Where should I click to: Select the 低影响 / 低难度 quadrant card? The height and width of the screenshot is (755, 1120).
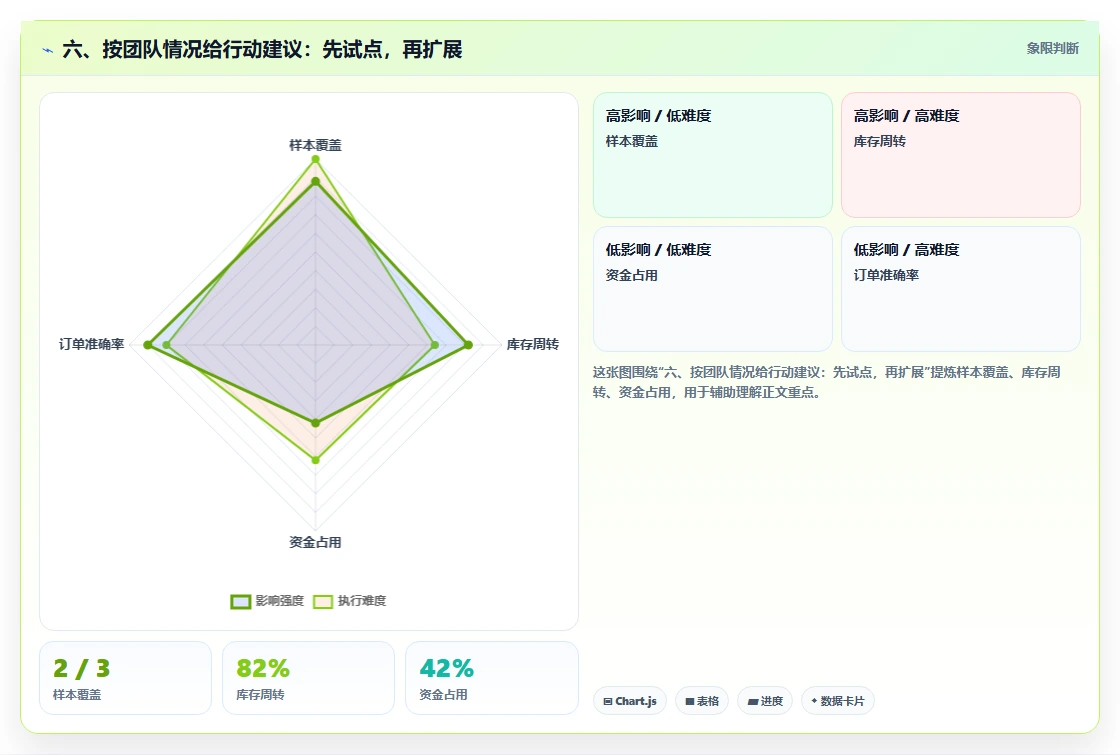point(713,289)
